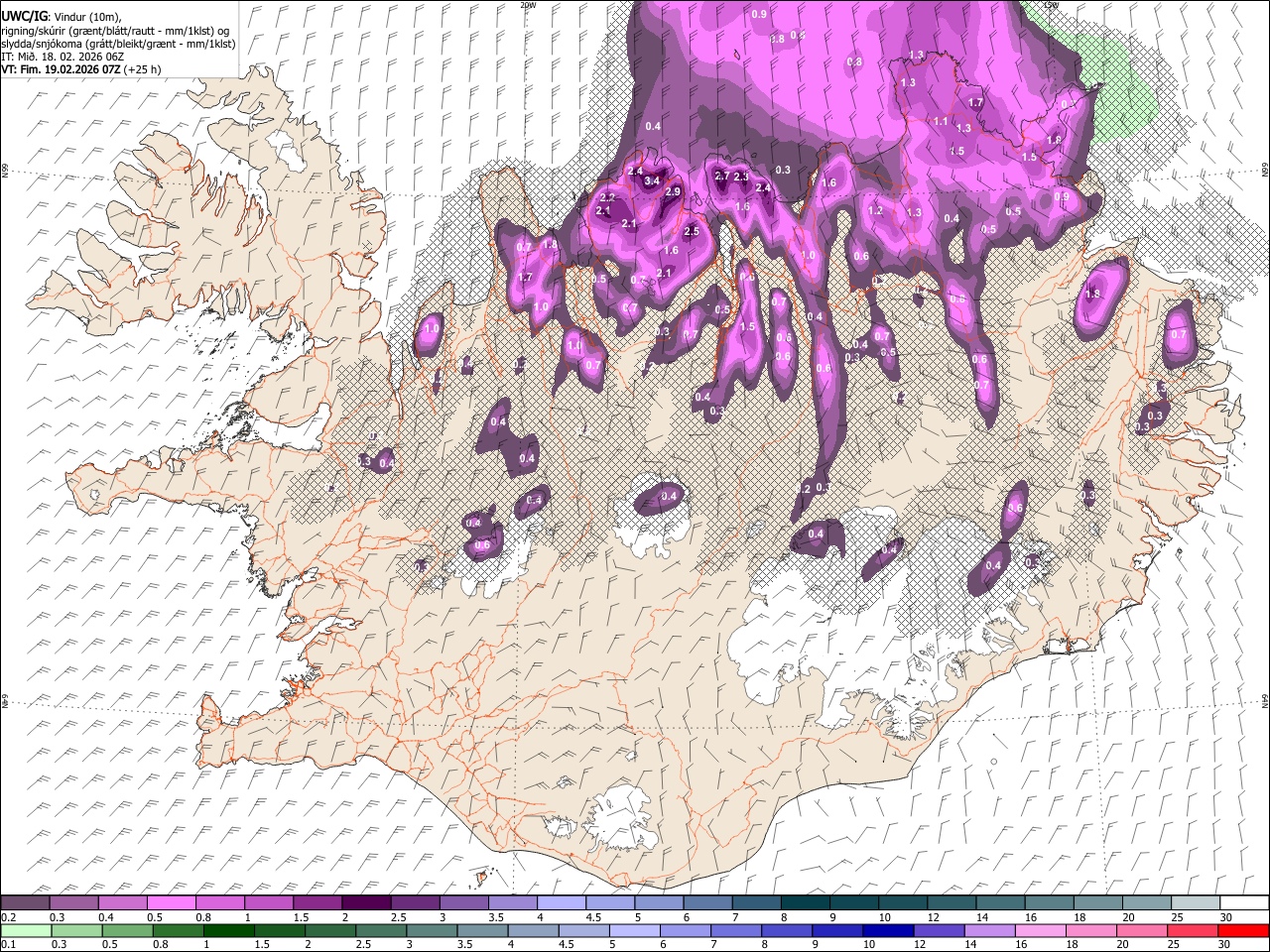
Task: Click the bright pink 0.5–0.8 swatch in upper legend row
Action: 171,902
